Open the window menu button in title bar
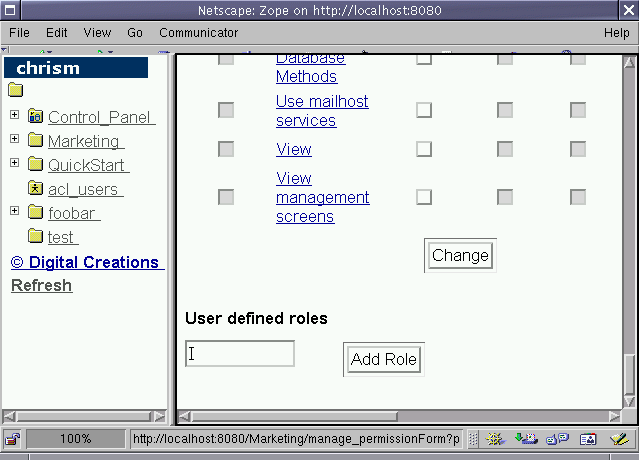The height and width of the screenshot is (460, 639). (x=10, y=10)
